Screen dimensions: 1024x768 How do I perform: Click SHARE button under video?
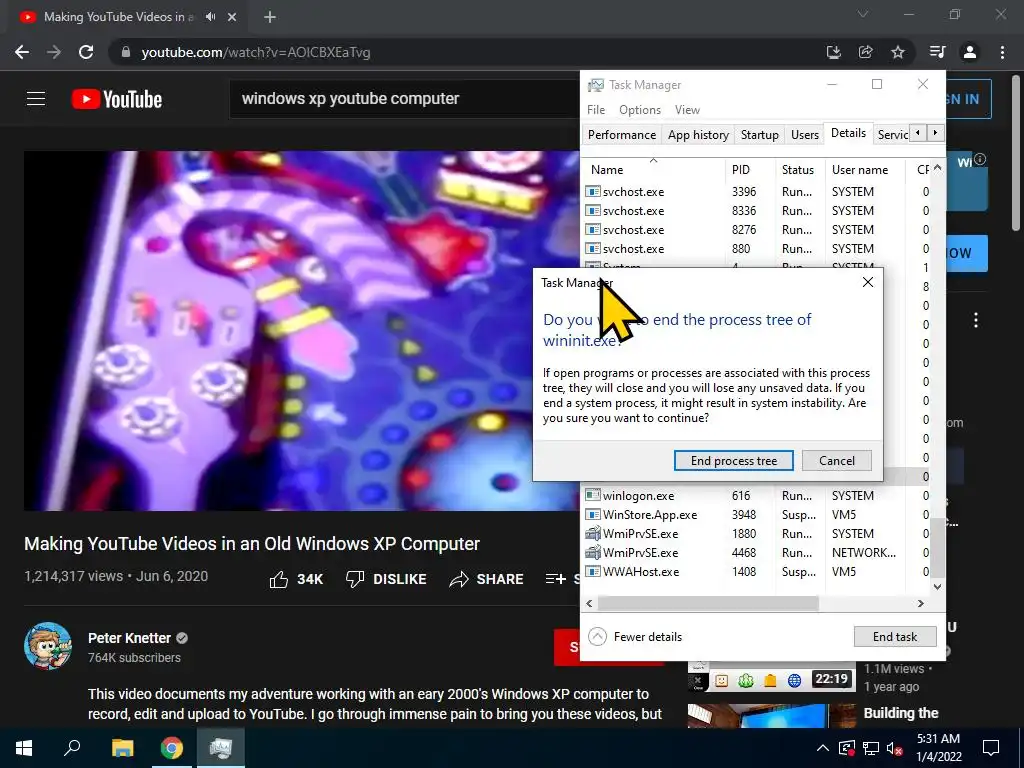(487, 579)
